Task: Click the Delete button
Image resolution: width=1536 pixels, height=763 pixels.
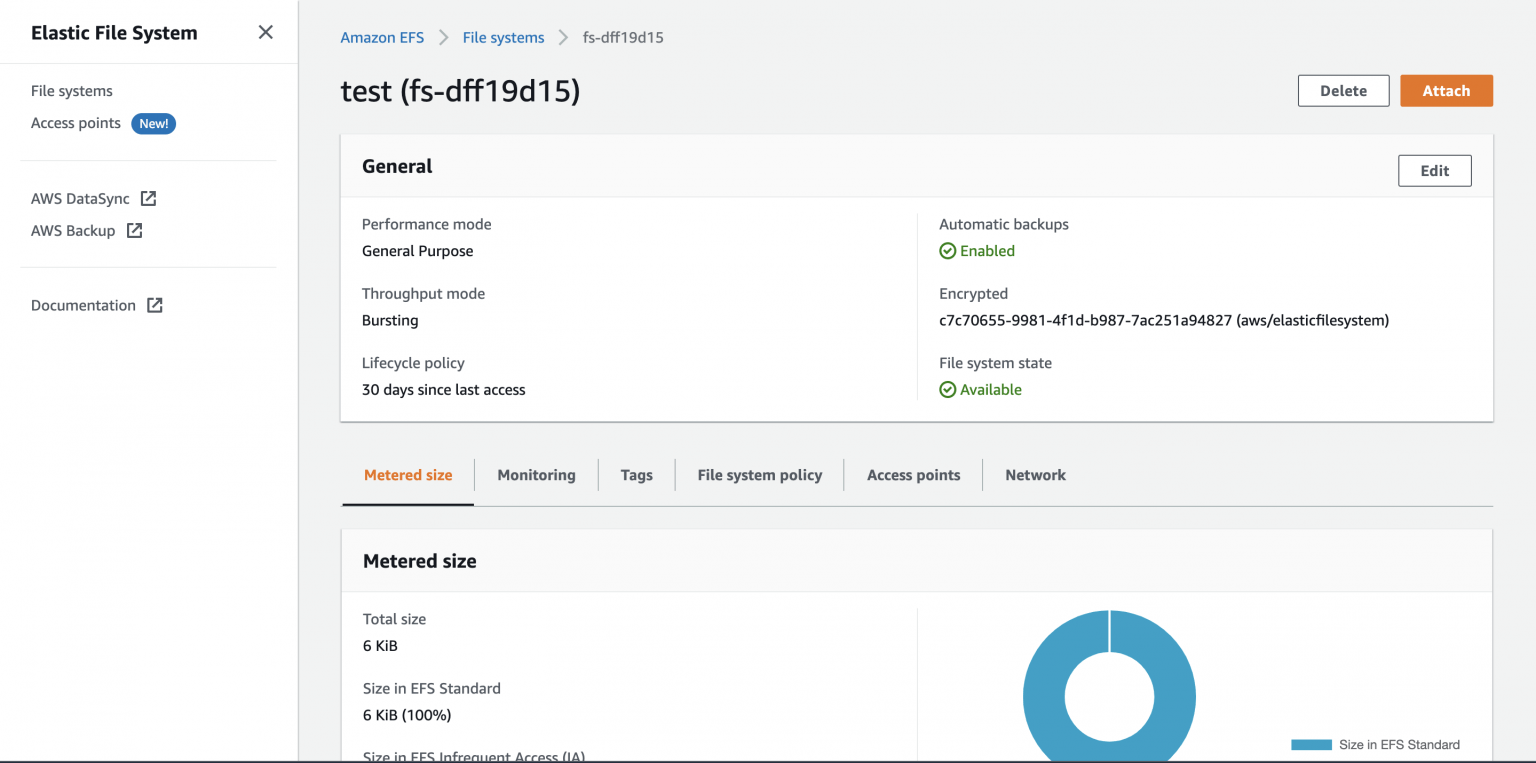Action: point(1343,90)
